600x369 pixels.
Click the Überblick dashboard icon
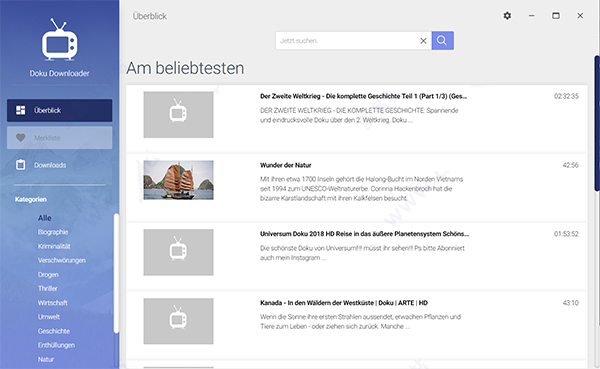pyautogui.click(x=21, y=110)
